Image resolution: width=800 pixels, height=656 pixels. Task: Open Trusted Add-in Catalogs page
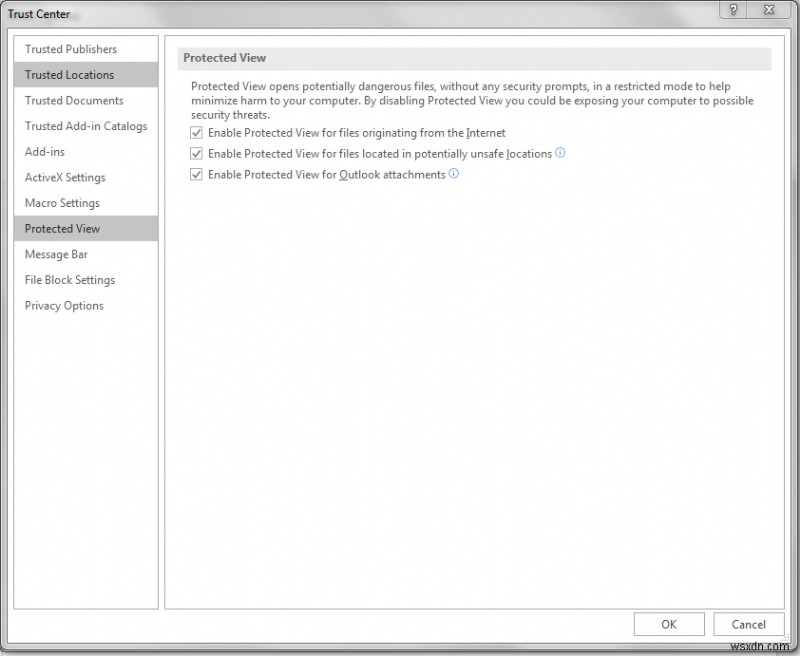click(x=86, y=126)
